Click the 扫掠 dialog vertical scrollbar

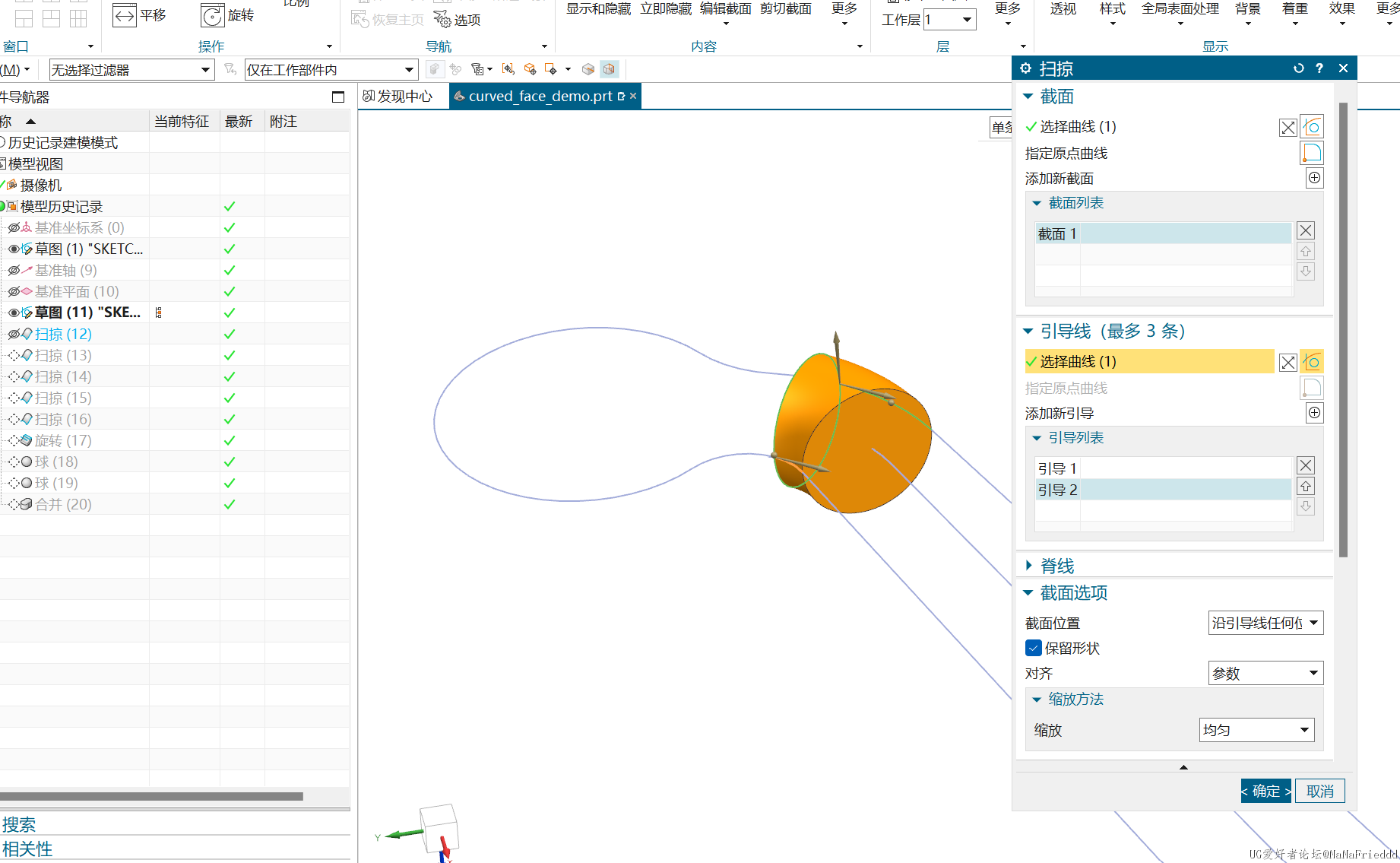click(1343, 329)
